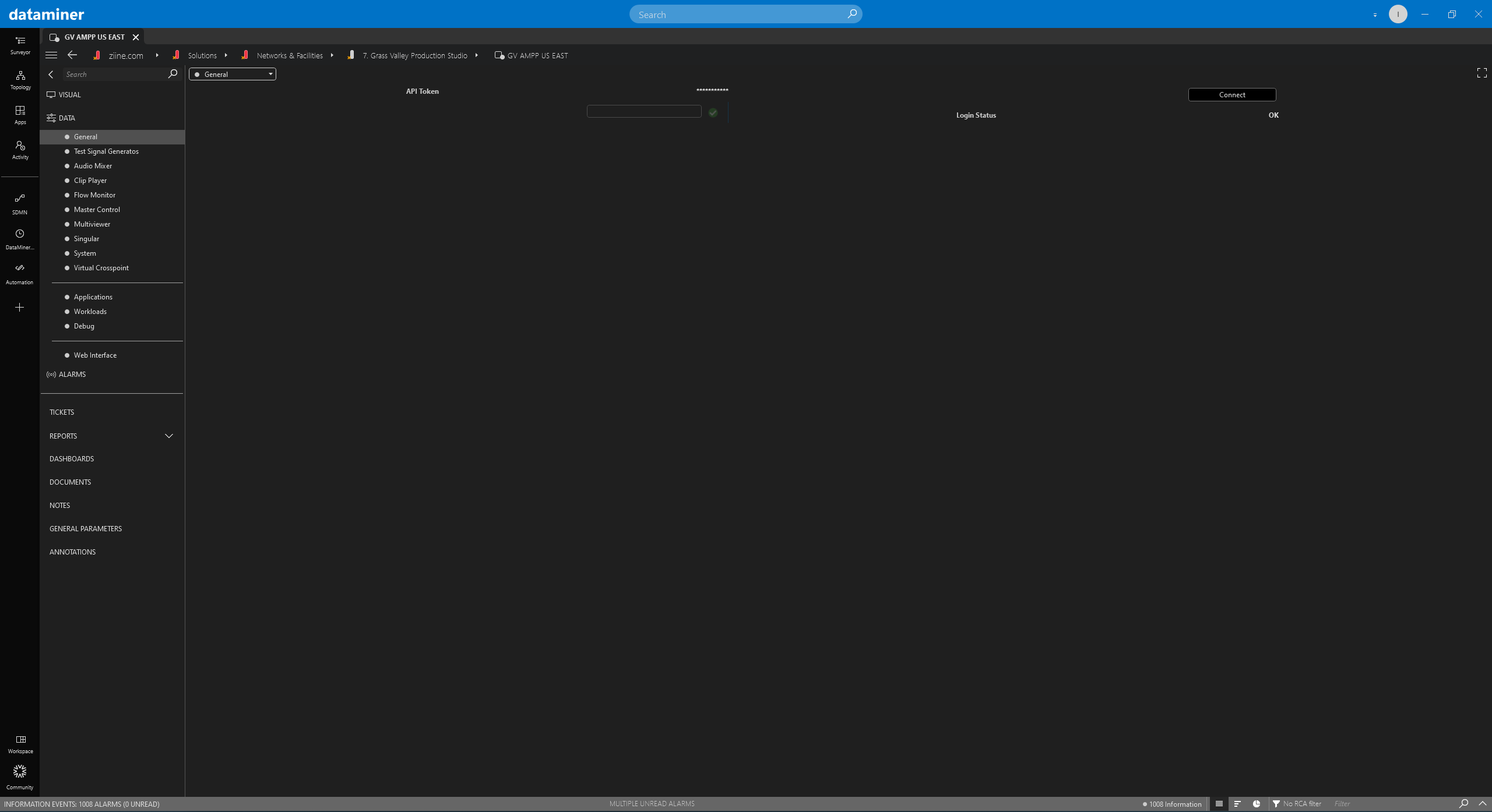Click the back arrow in the breadcrumb bar
This screenshot has height=812, width=1492.
click(x=72, y=55)
